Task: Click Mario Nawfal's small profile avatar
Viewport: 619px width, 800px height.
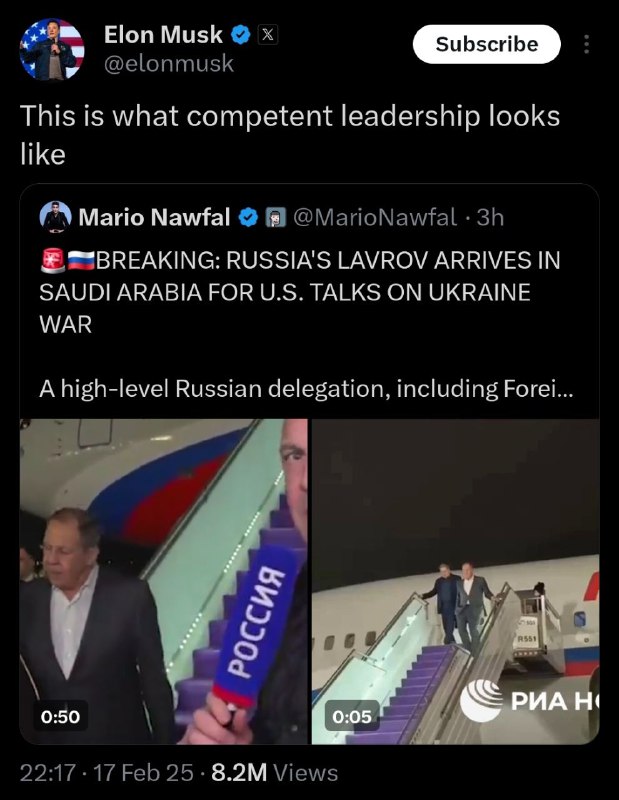Action: tap(56, 216)
